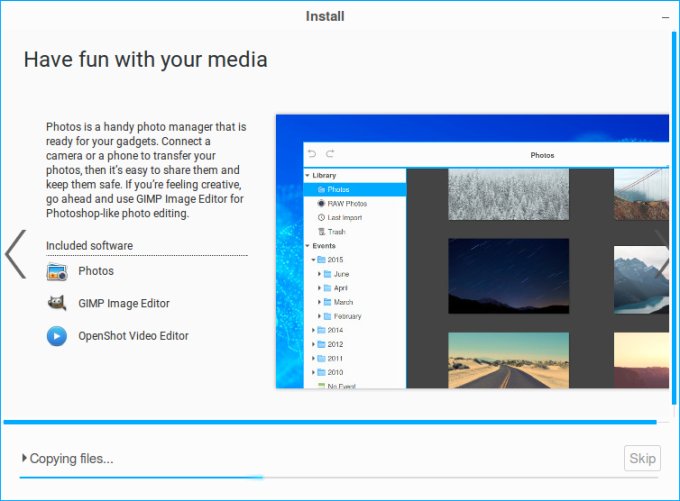
Task: Open the desert road photo thumbnail
Action: pos(508,360)
